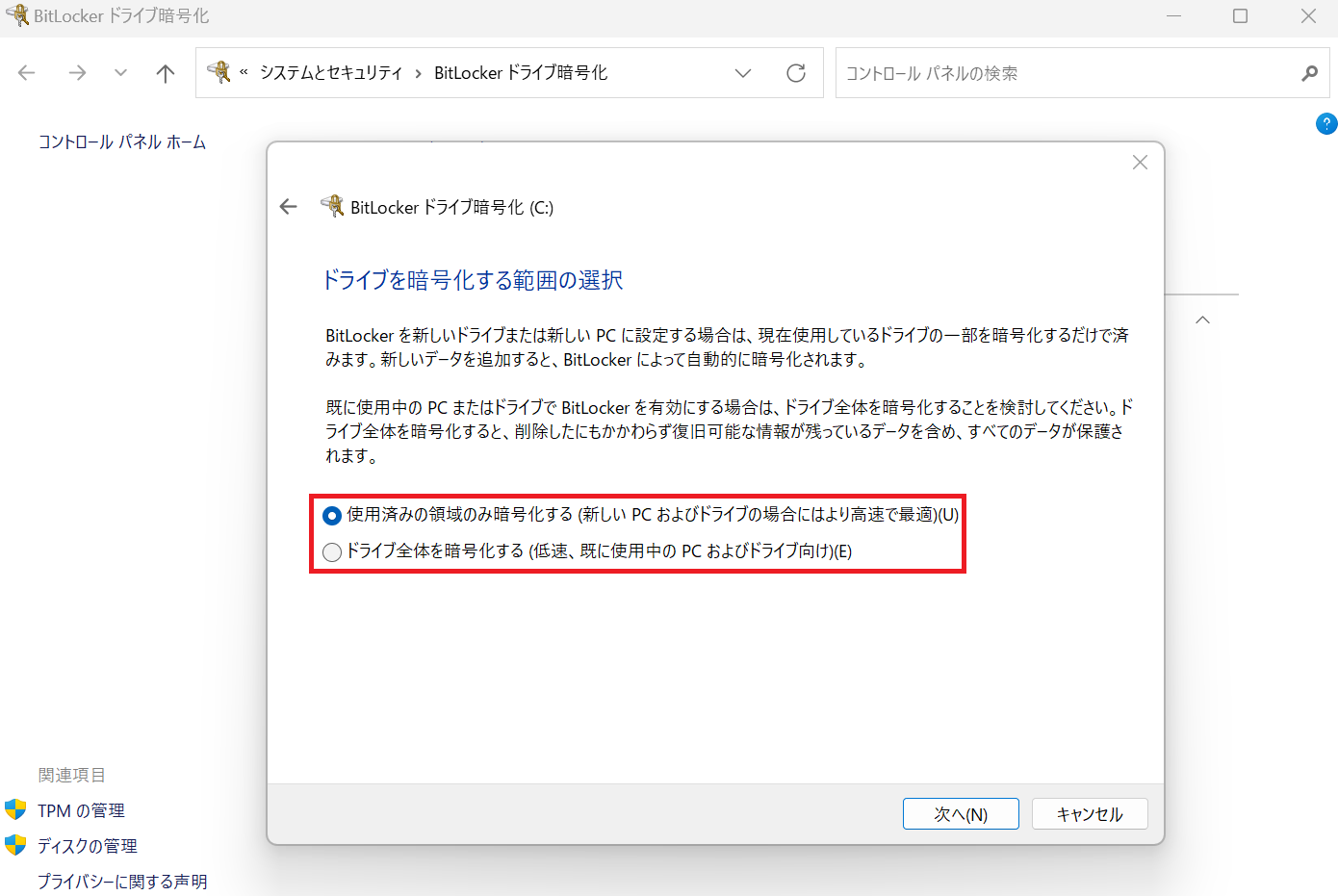
Task: Click the shield icon beside ディスクの管理
Action: point(15,845)
